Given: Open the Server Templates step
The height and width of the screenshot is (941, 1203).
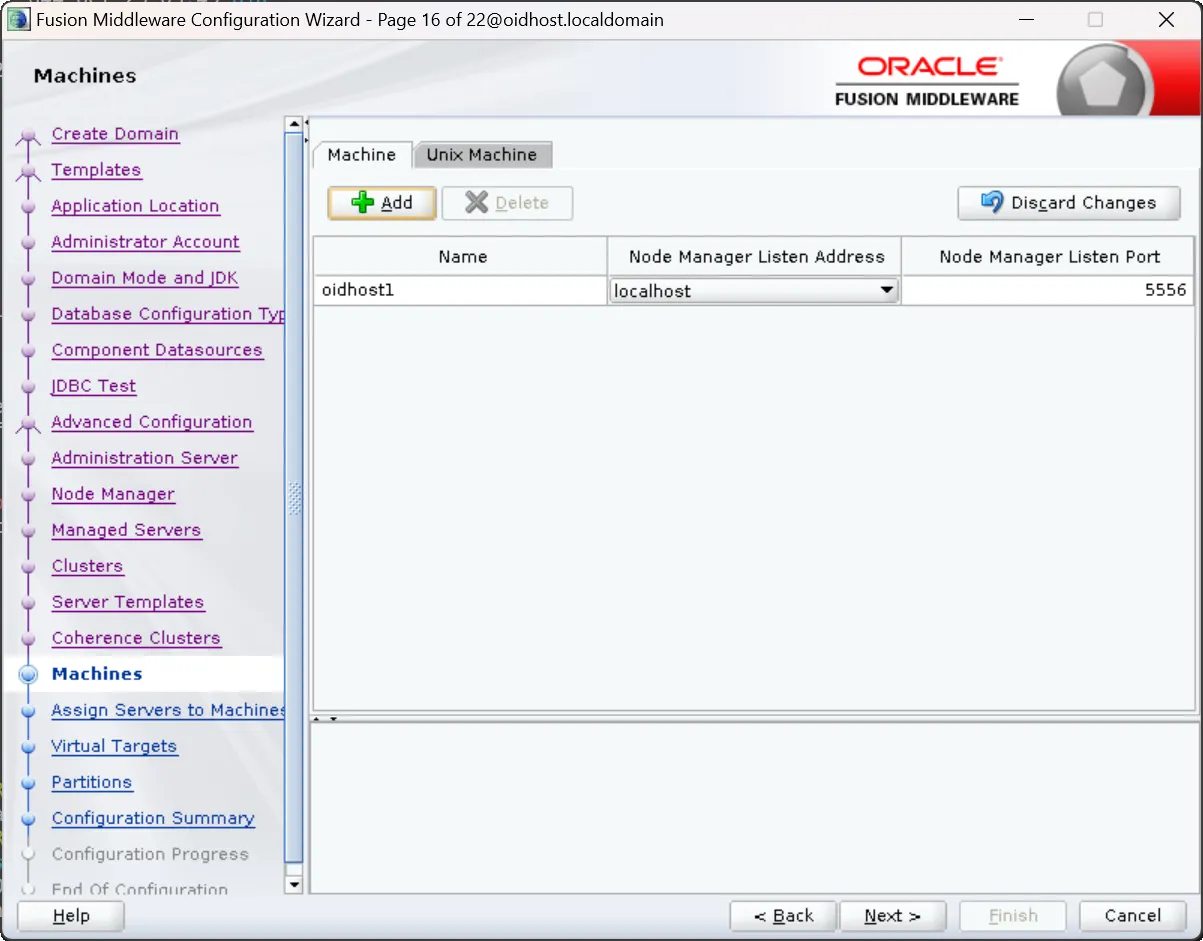Looking at the screenshot, I should [128, 602].
